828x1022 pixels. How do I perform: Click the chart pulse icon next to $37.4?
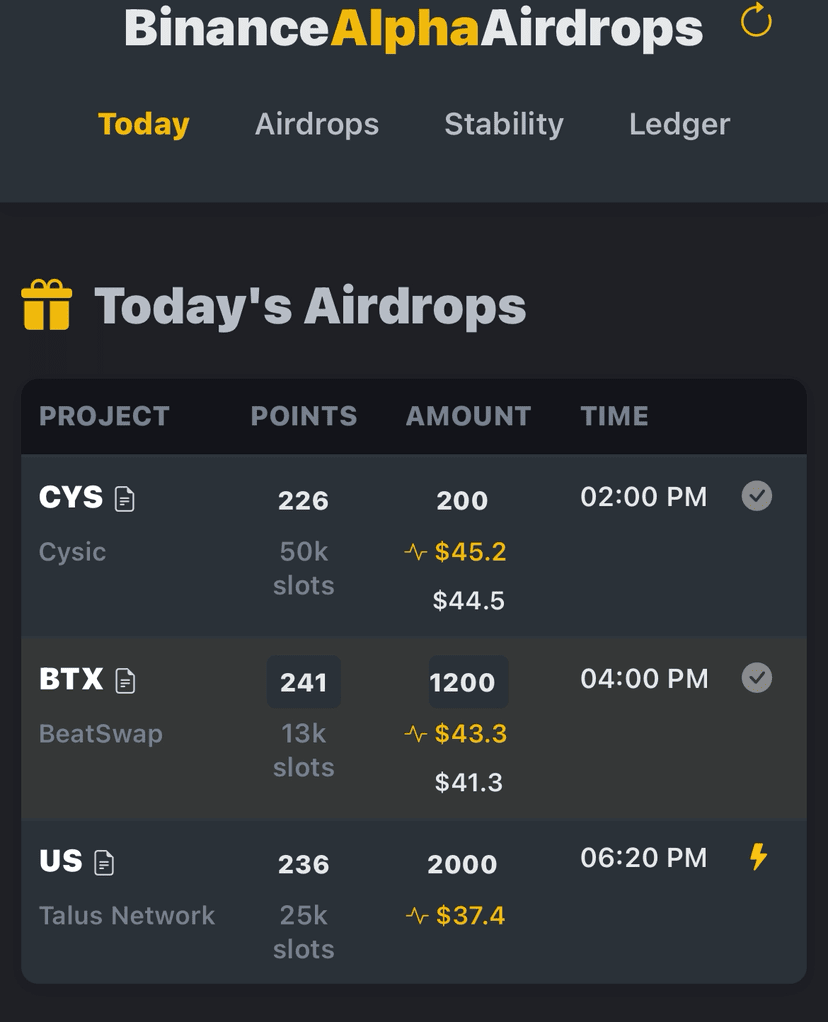[417, 916]
